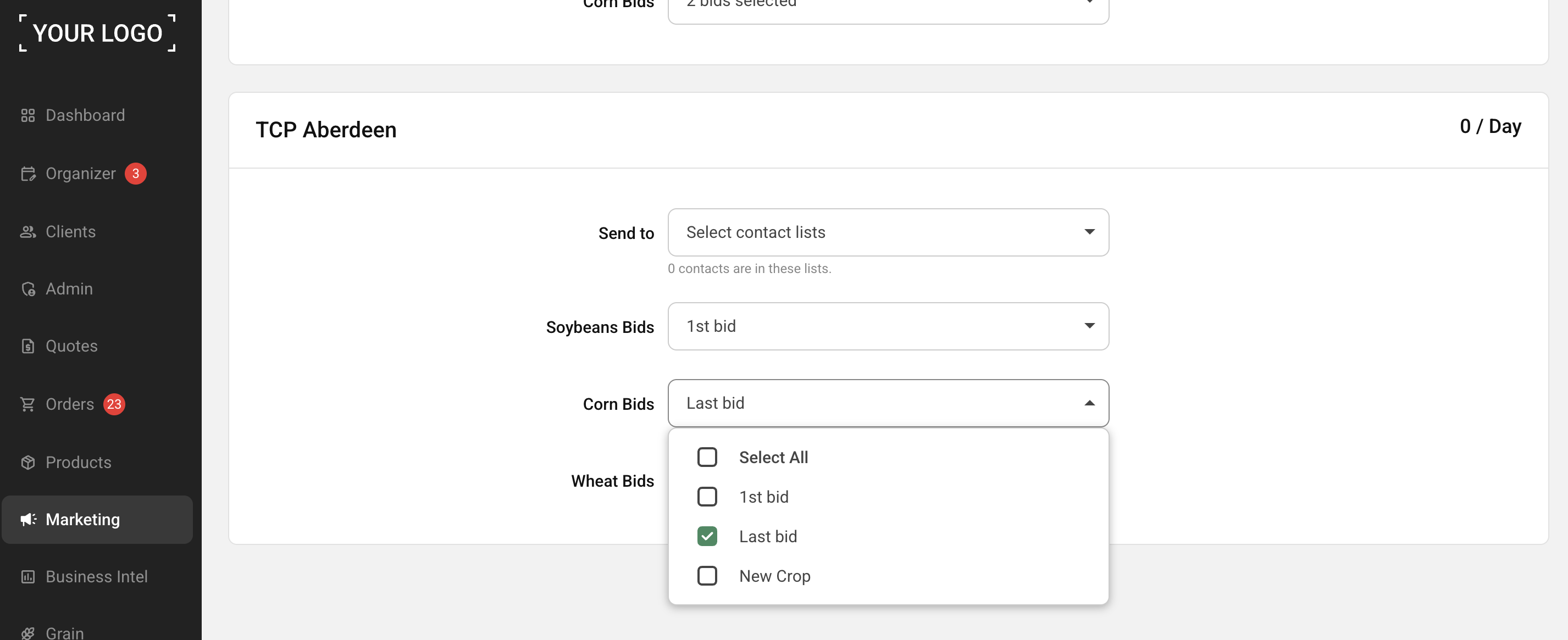The image size is (1568, 640).
Task: Open the Select contact lists dropdown
Action: (x=888, y=232)
